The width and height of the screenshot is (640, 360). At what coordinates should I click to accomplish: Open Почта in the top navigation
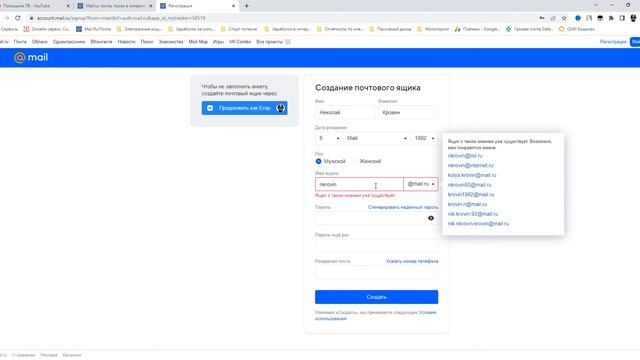coord(20,42)
